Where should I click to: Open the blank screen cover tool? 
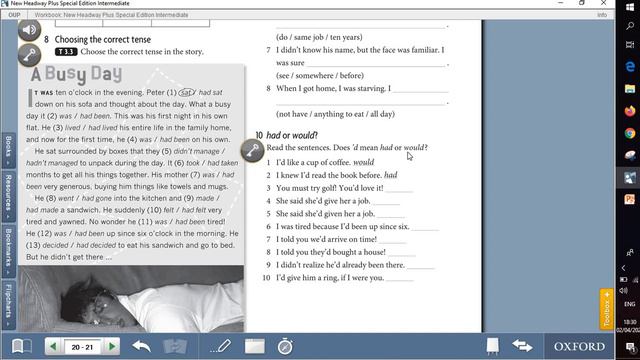(x=254, y=346)
